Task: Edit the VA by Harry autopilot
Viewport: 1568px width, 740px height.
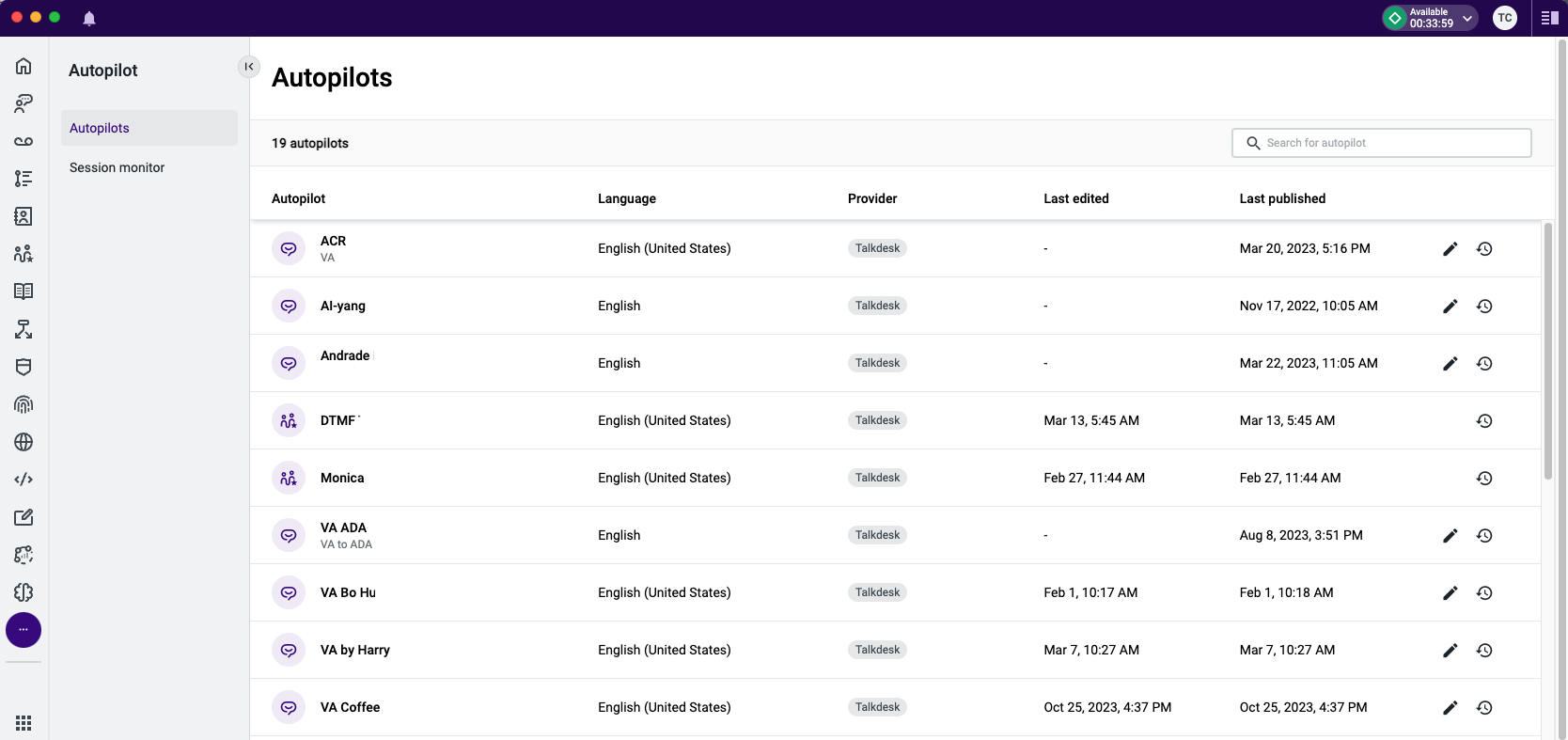Action: click(x=1450, y=651)
